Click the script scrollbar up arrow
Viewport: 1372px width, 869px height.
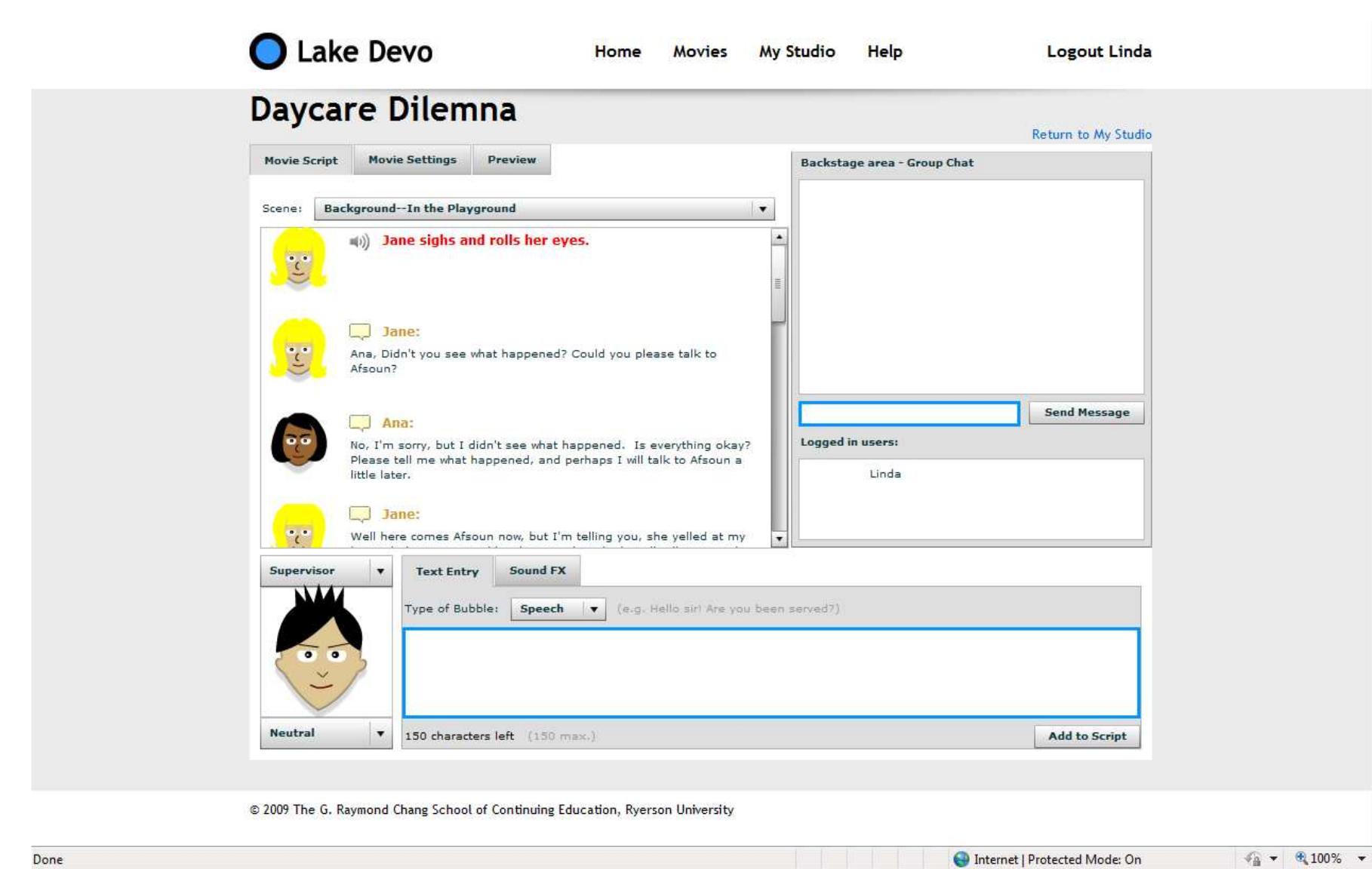pos(779,237)
